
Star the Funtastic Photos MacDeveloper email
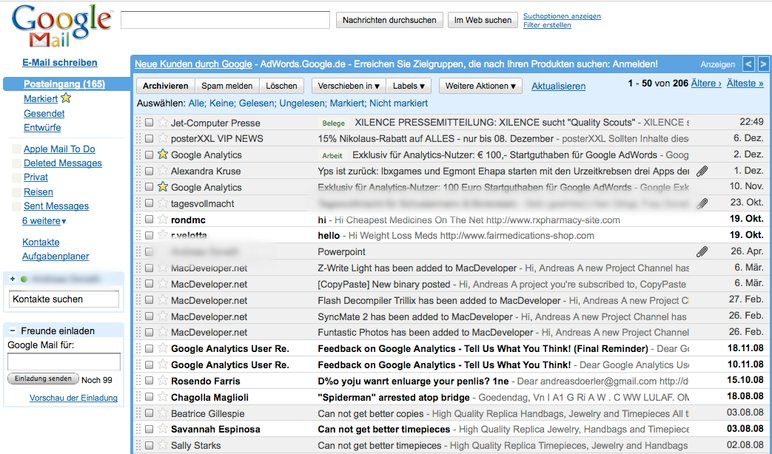click(163, 332)
